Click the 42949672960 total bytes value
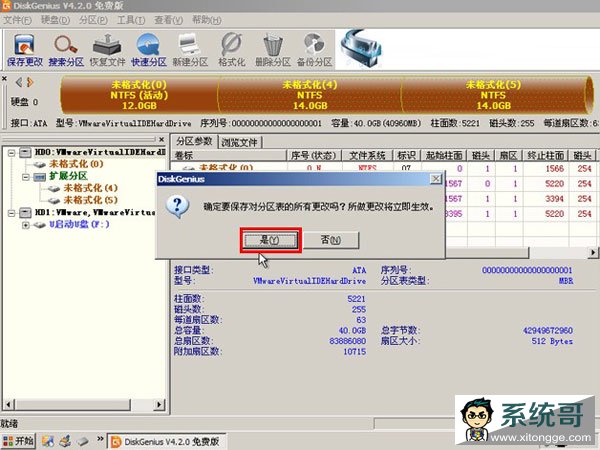 pos(548,330)
